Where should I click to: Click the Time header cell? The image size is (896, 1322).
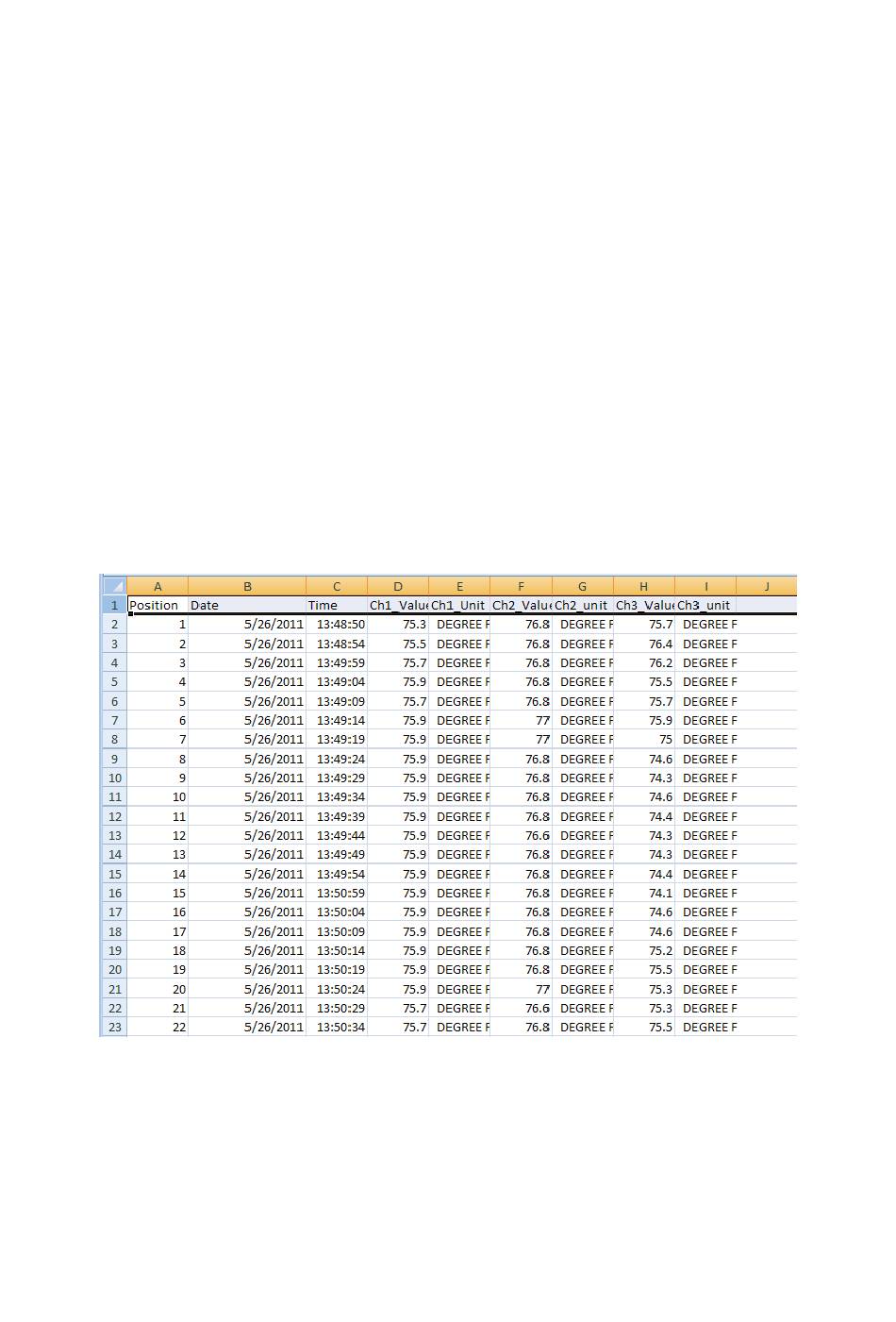(337, 605)
